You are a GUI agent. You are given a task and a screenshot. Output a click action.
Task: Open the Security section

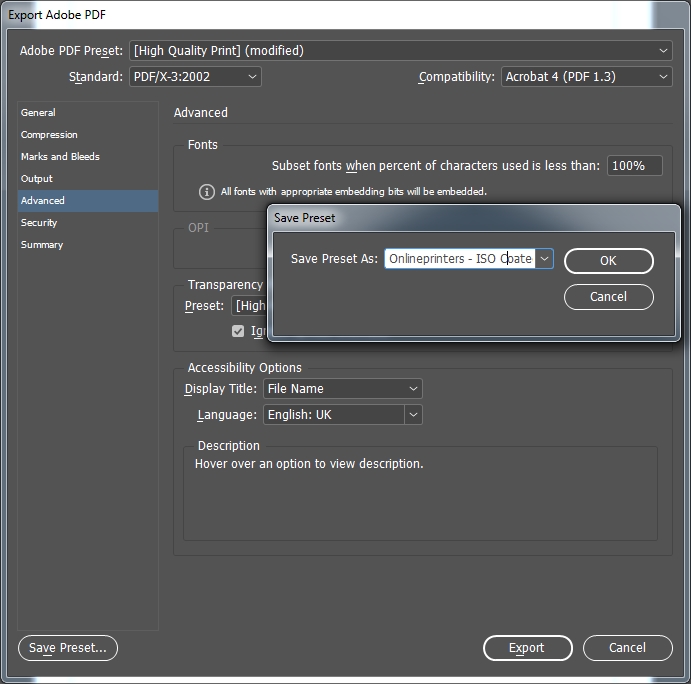pyautogui.click(x=39, y=223)
